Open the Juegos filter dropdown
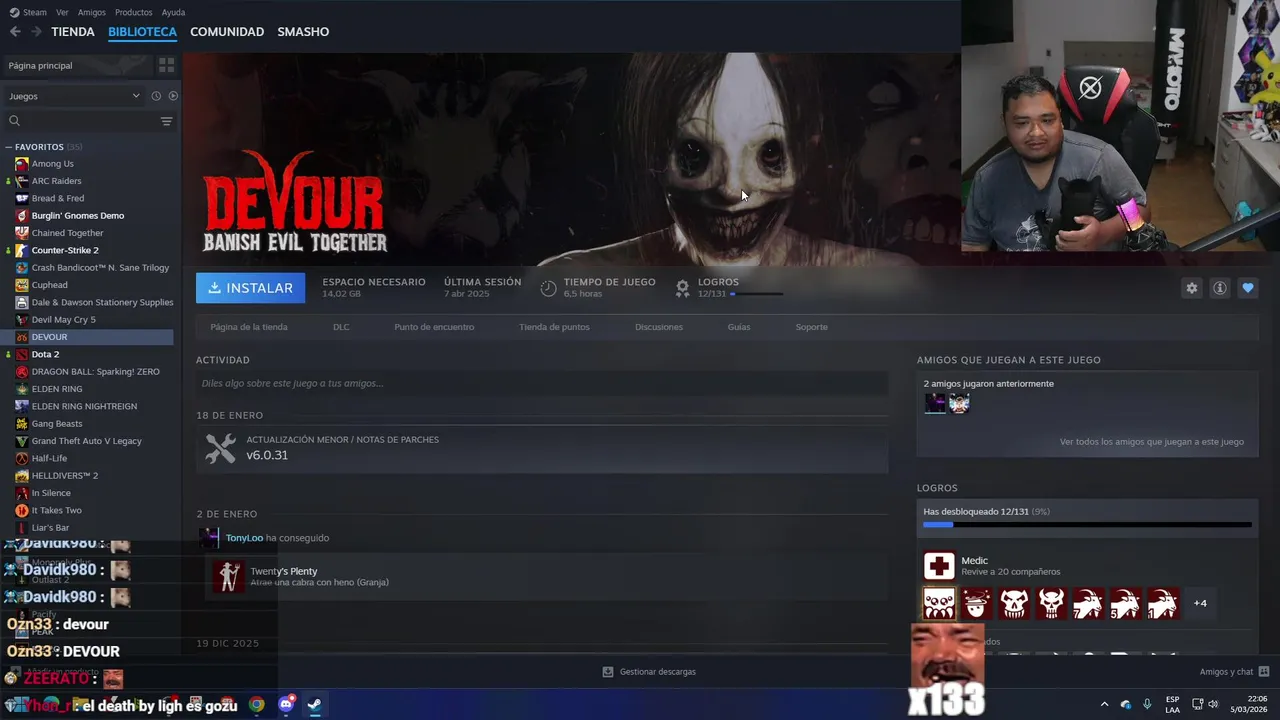 (x=74, y=96)
